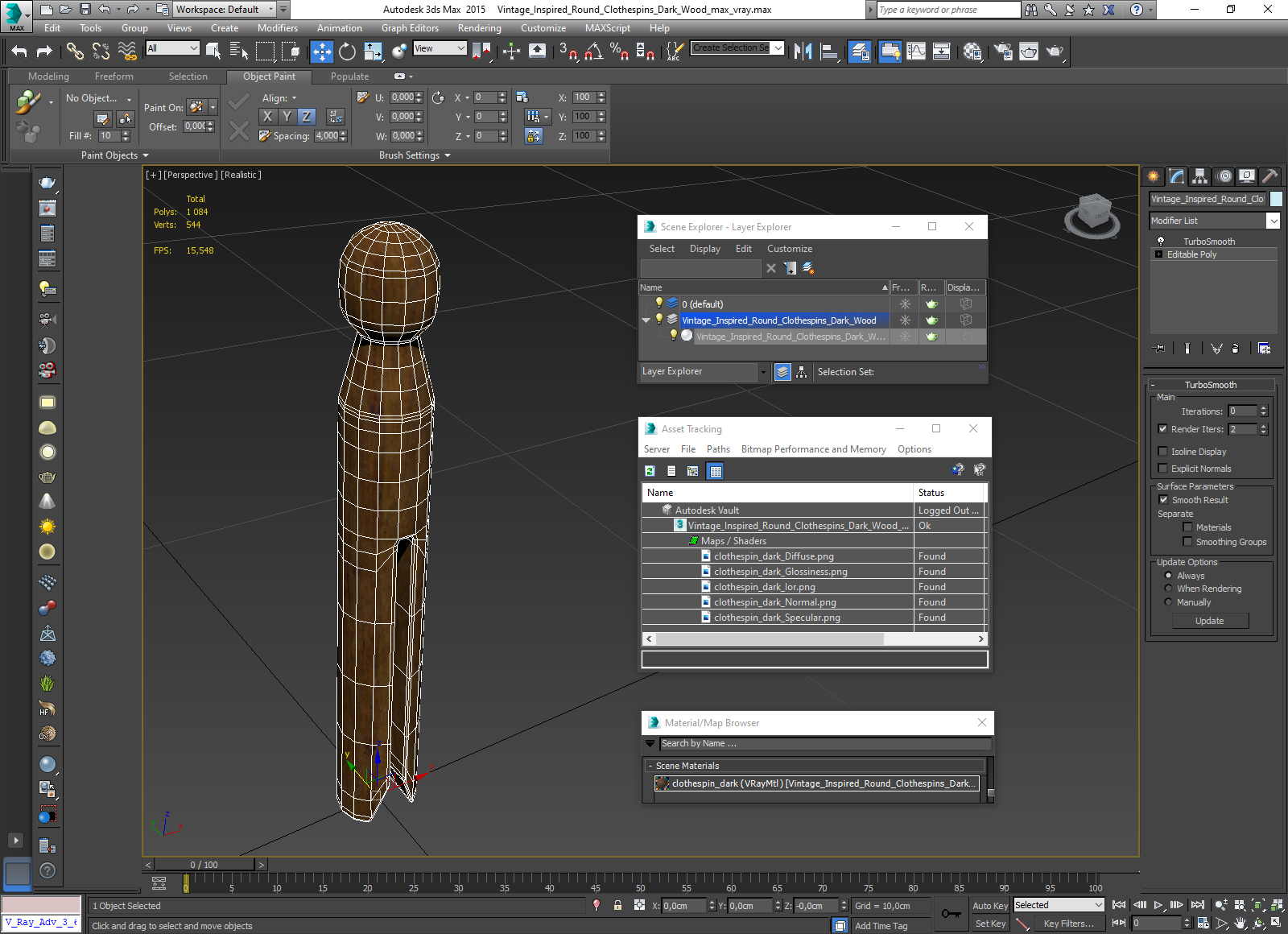
Task: Click Pin Stack icon under modifier stack
Action: [1159, 349]
